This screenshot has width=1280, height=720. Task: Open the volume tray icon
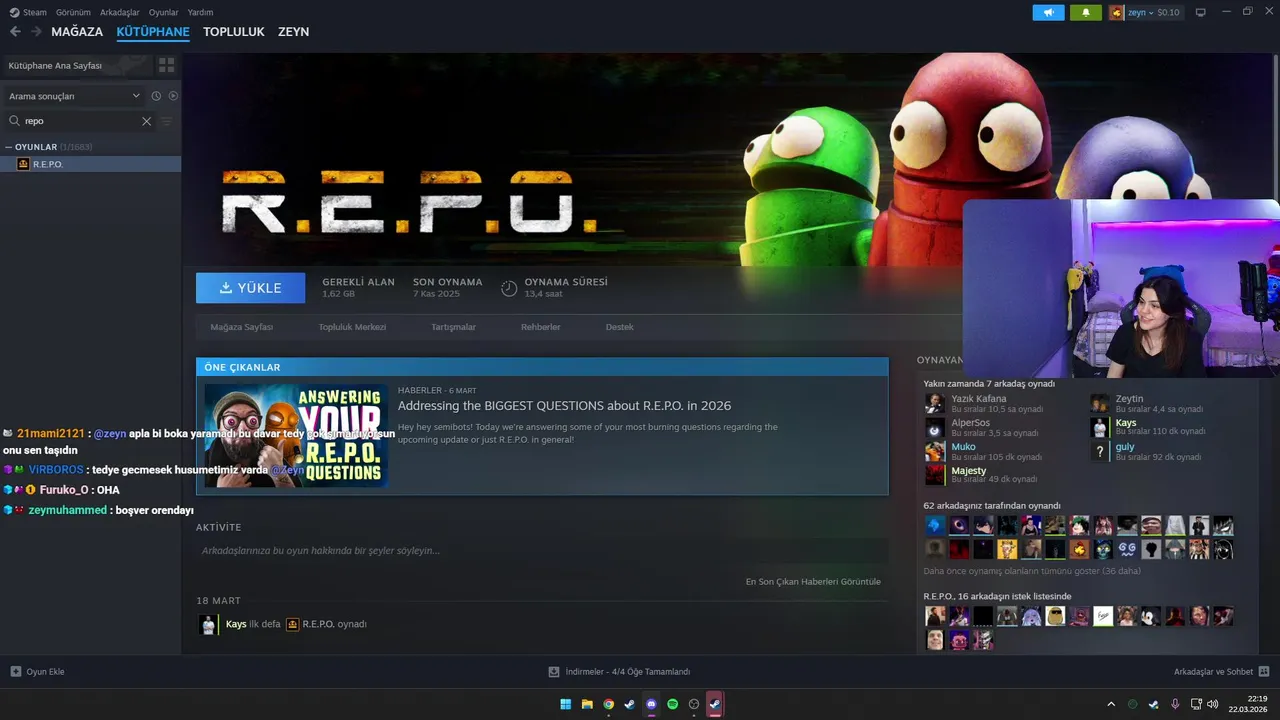pos(1213,704)
